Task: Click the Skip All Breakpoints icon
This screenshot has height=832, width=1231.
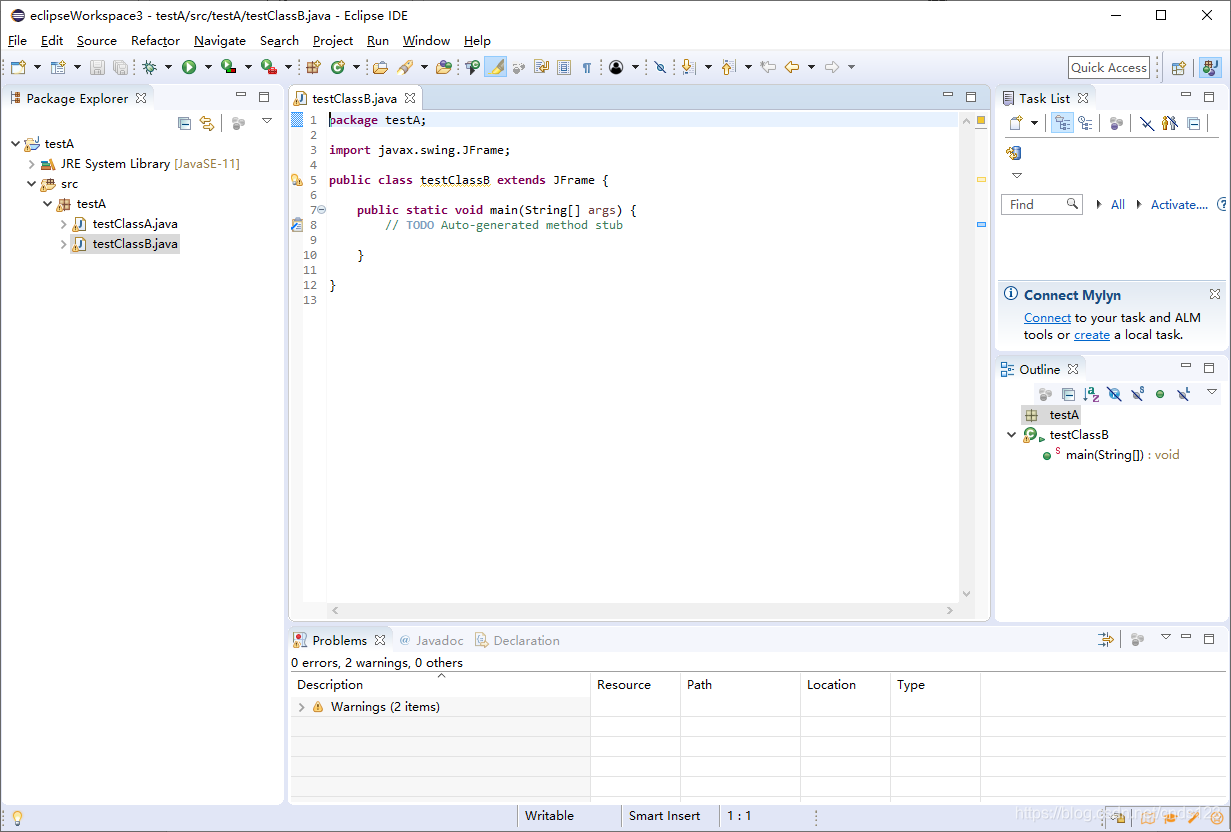Action: 660,67
